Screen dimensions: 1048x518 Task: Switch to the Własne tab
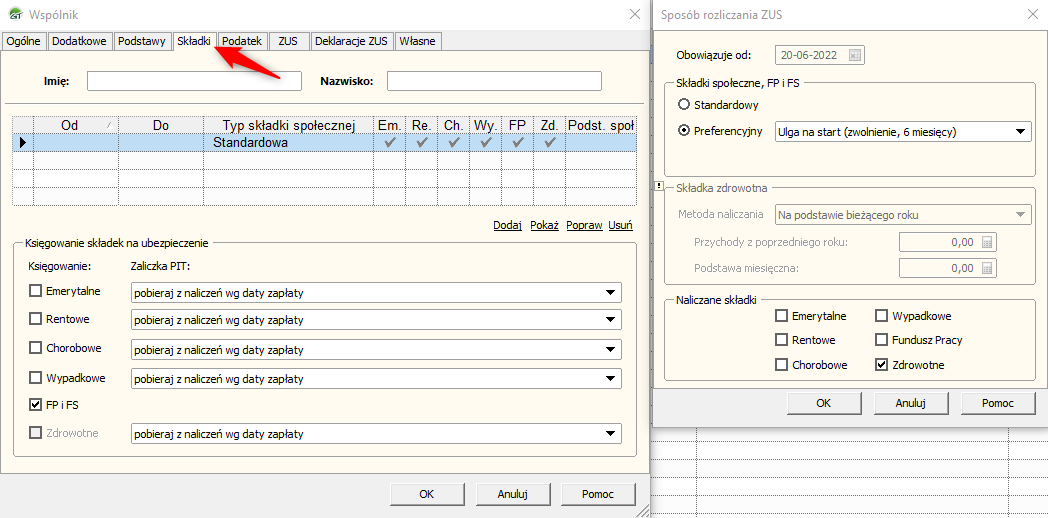[x=418, y=41]
